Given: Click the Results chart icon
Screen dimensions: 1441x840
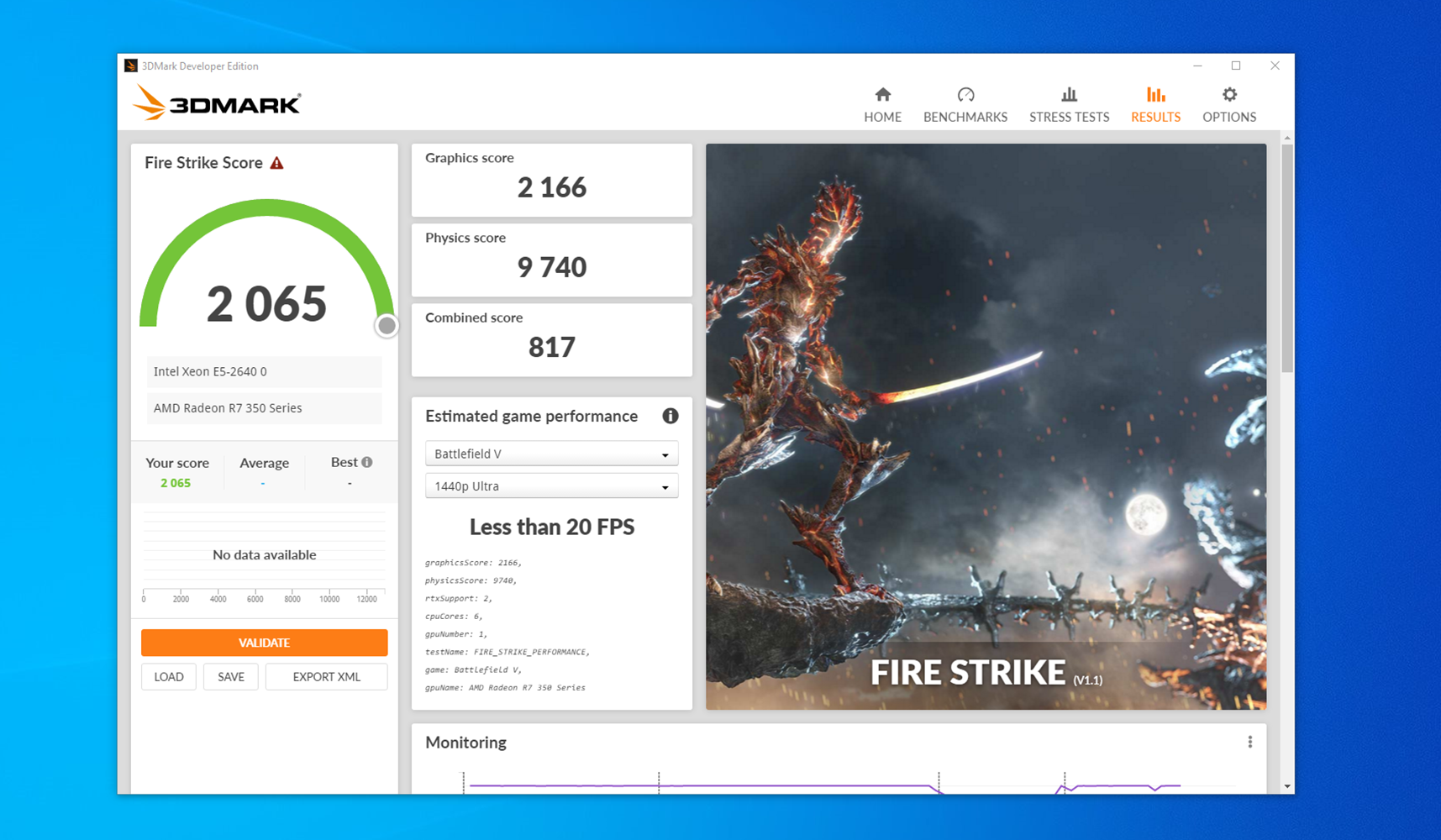Looking at the screenshot, I should (1155, 94).
